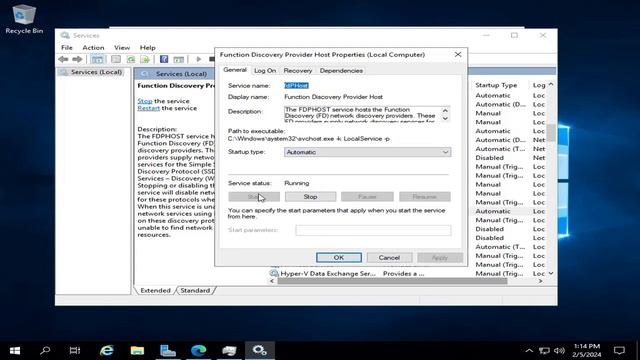Open the Help menu
Image resolution: width=640 pixels, height=360 pixels.
click(147, 47)
